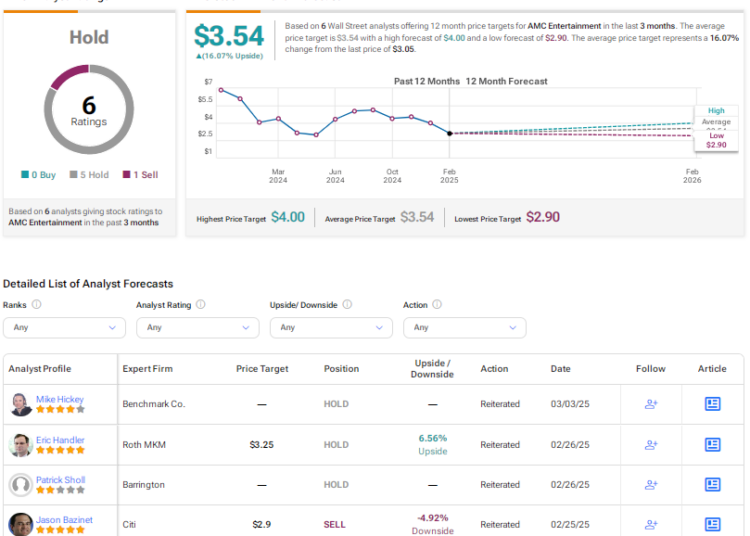Open article for Roth MKM rating
Viewport: 750px width, 536px height.
coord(712,445)
